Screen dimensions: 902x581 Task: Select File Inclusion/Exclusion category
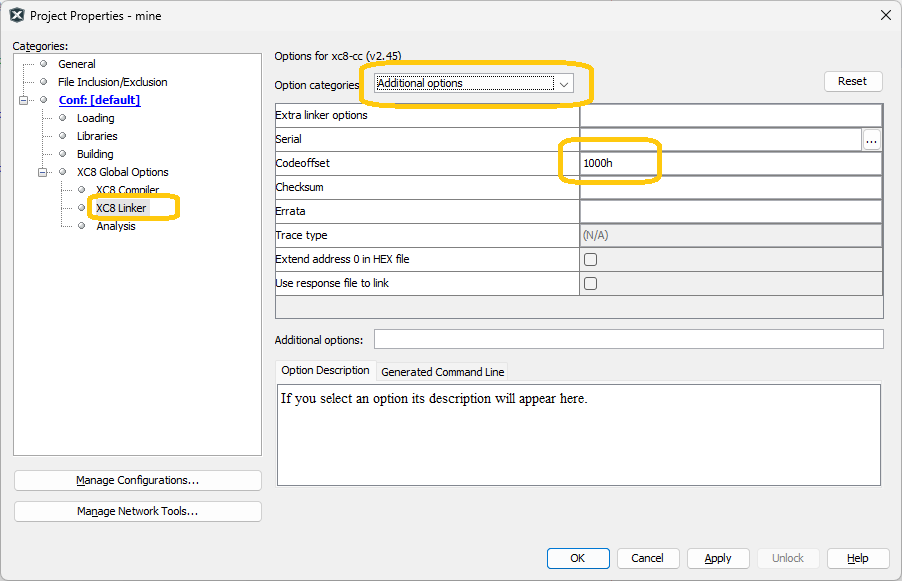pyautogui.click(x=112, y=82)
